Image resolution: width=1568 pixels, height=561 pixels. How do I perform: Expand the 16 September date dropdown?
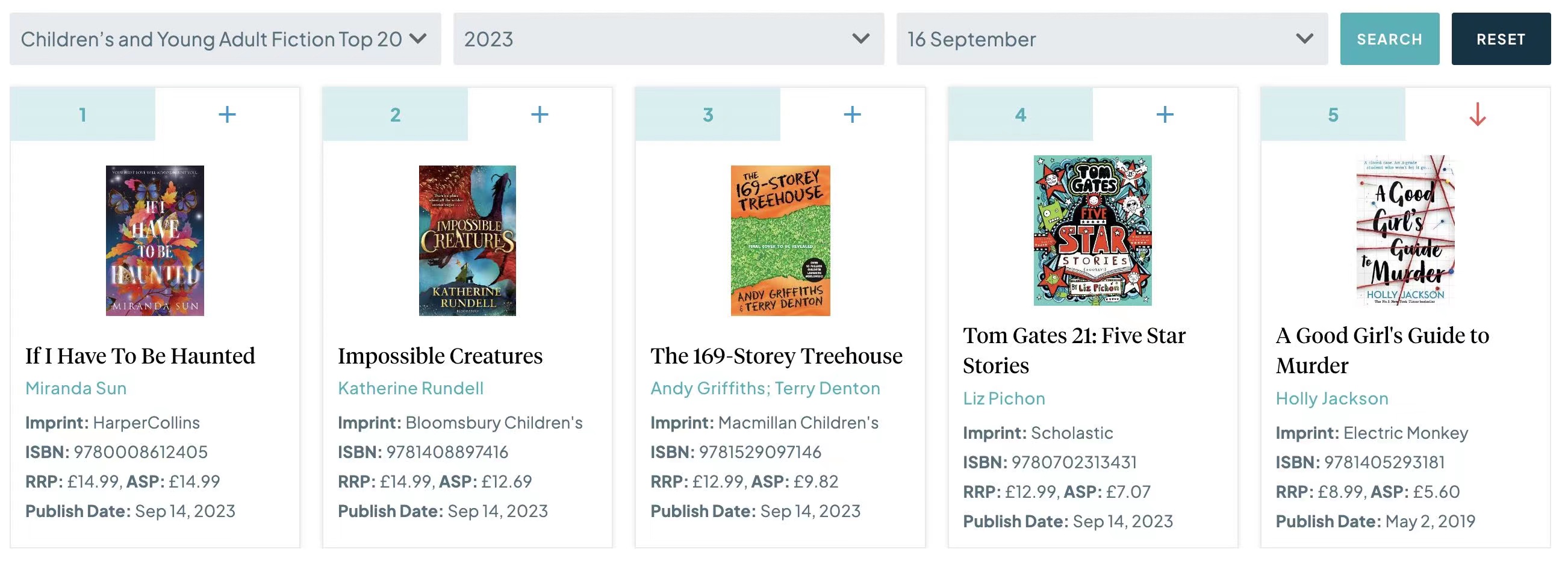pos(1112,39)
